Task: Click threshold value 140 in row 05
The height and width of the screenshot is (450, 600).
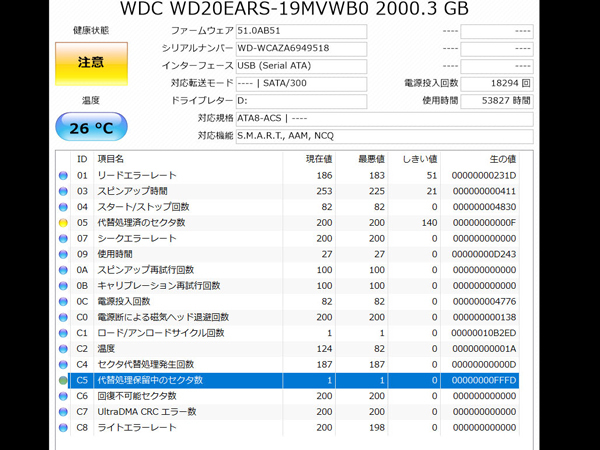Action: pos(429,223)
